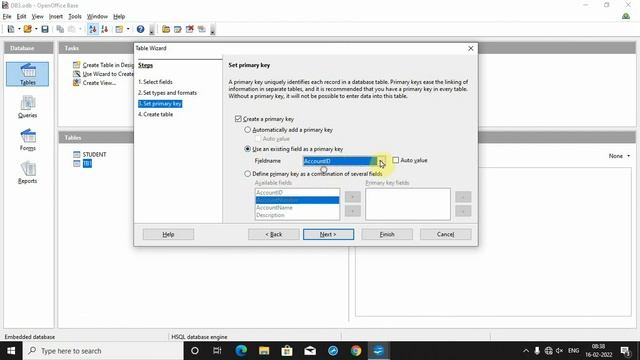Open Microsoft Store from taskbar
This screenshot has height=360, width=640.
[287, 351]
